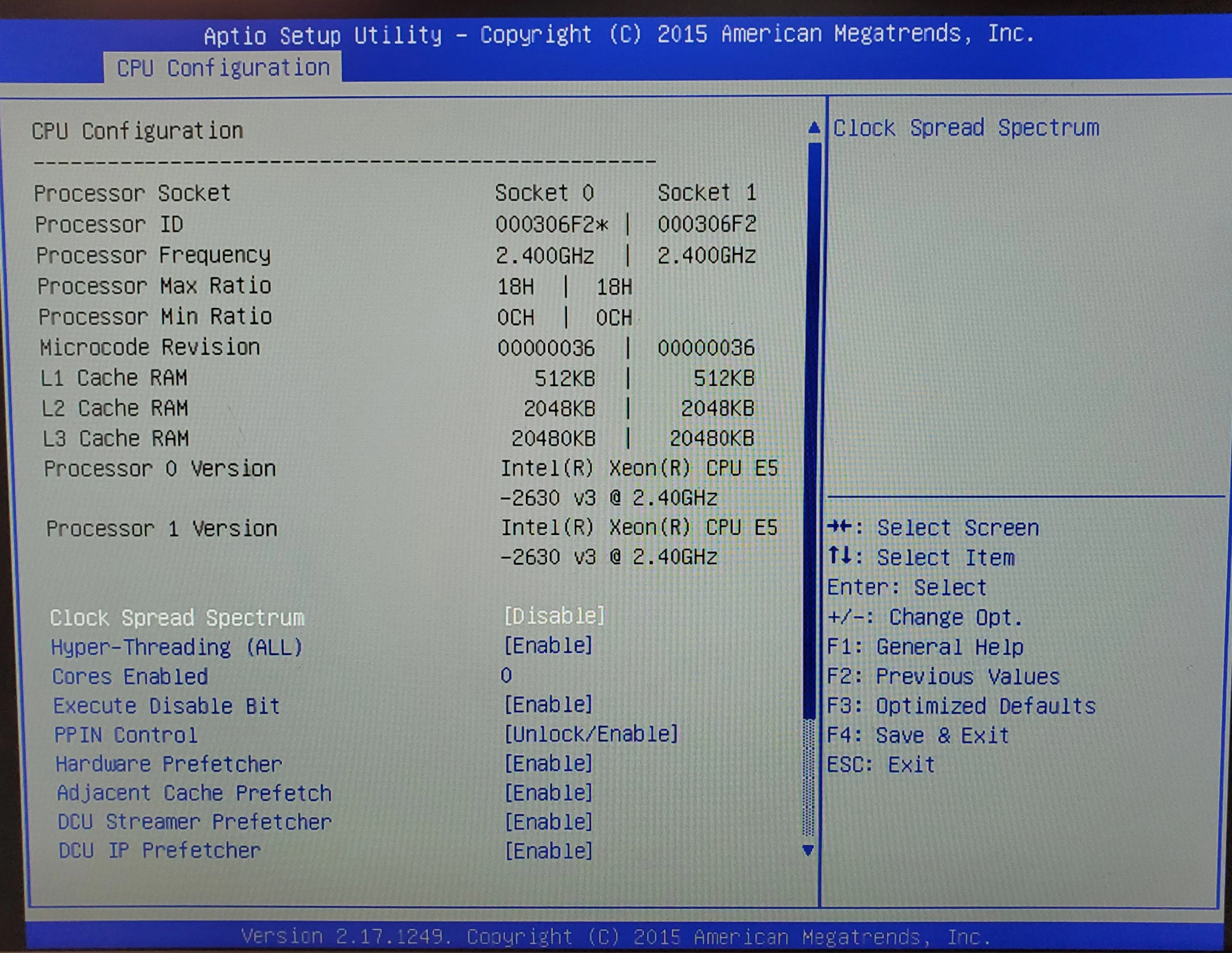Click the scrollbar down arrow
The image size is (1232, 953).
point(808,850)
